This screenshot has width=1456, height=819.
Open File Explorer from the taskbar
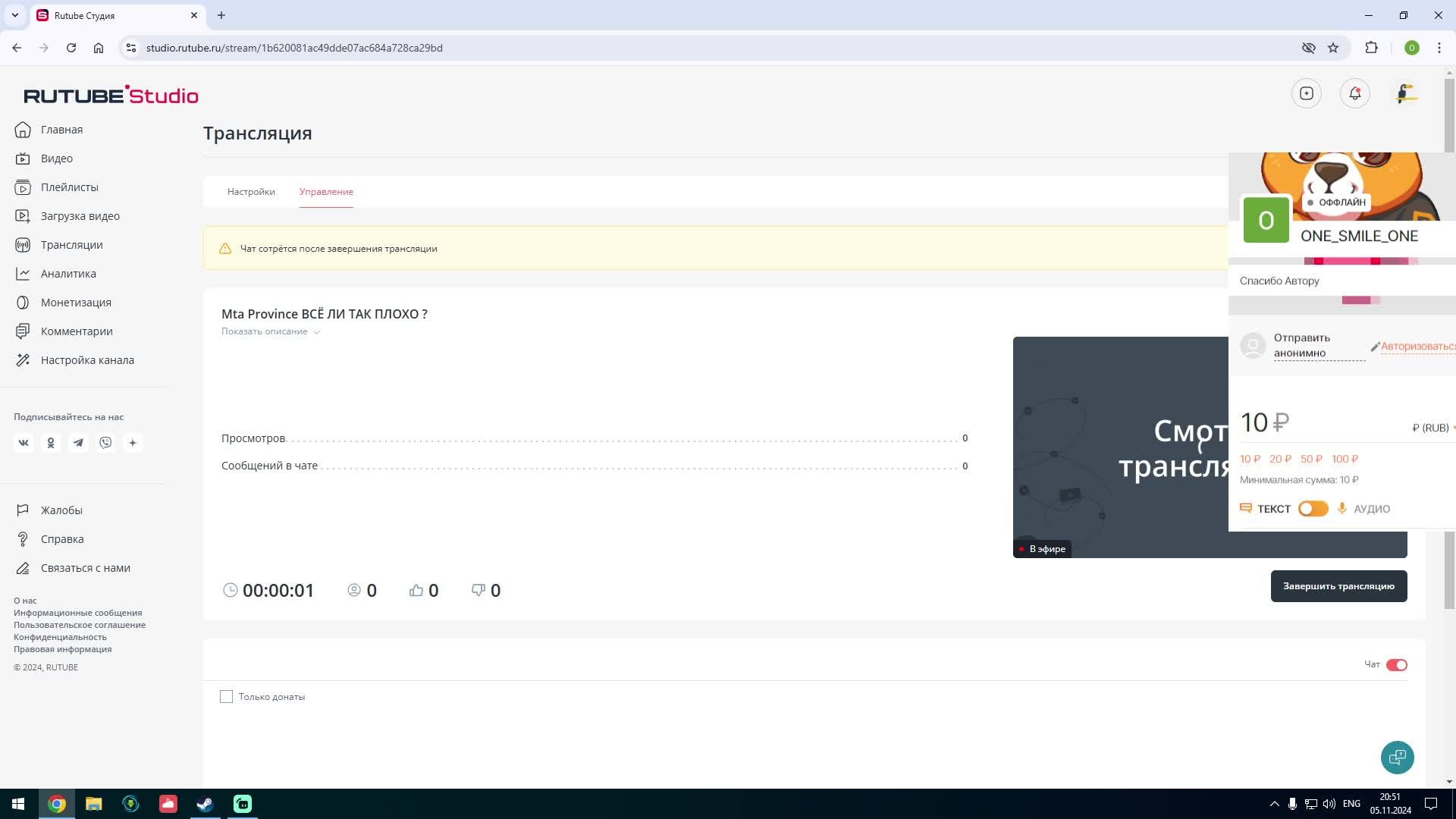[93, 804]
